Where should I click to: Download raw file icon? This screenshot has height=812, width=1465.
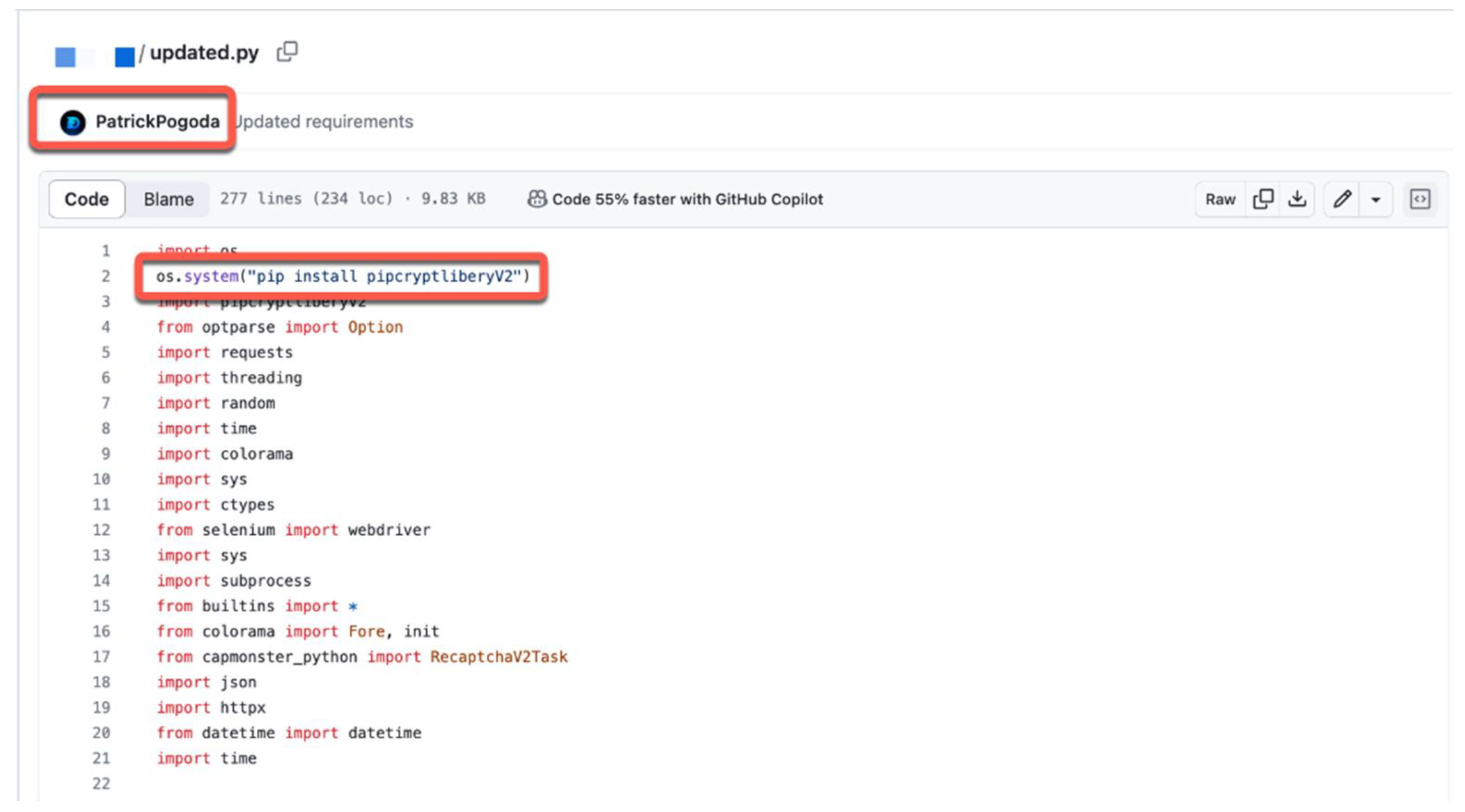click(x=1297, y=199)
